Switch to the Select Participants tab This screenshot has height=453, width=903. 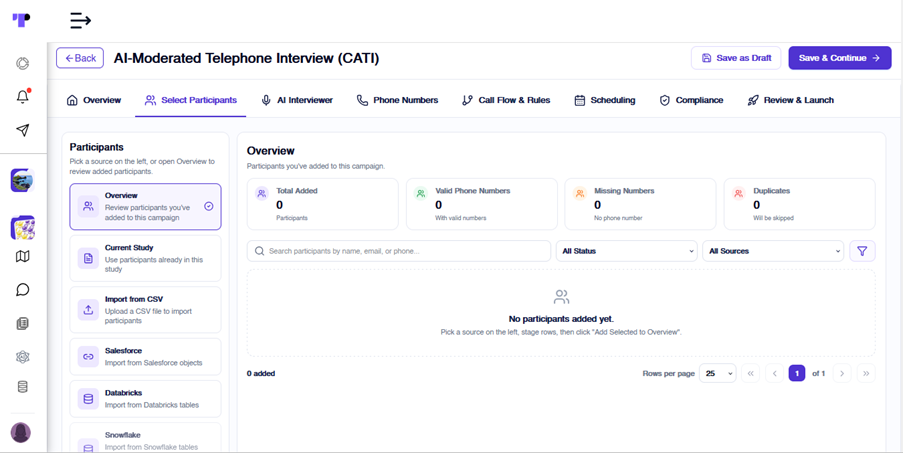[191, 100]
